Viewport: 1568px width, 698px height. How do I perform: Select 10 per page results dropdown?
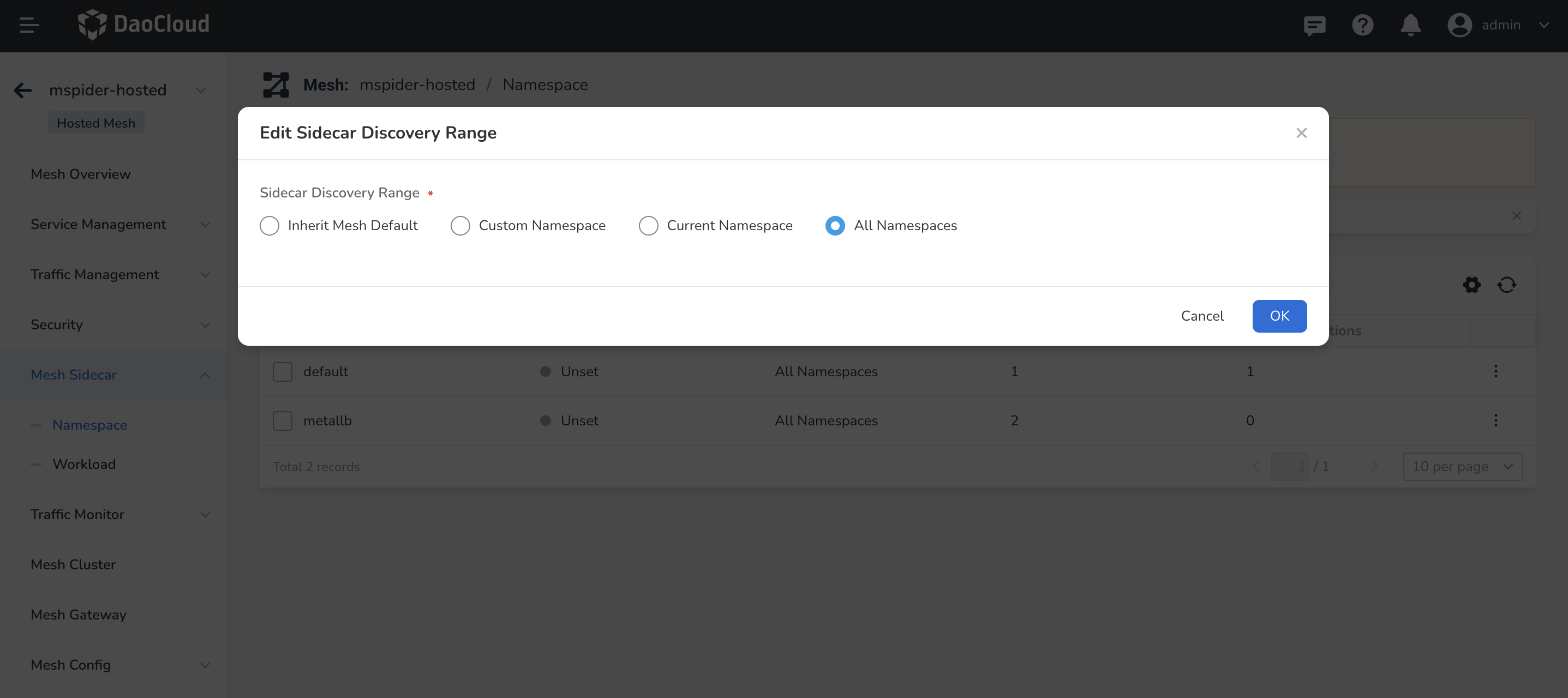tap(1463, 466)
